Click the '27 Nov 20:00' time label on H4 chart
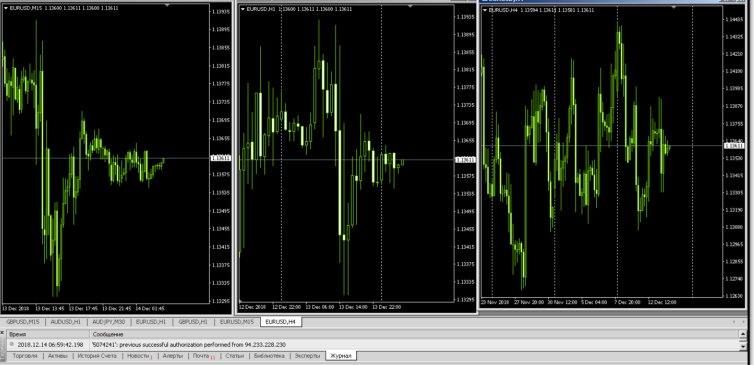 [530, 302]
